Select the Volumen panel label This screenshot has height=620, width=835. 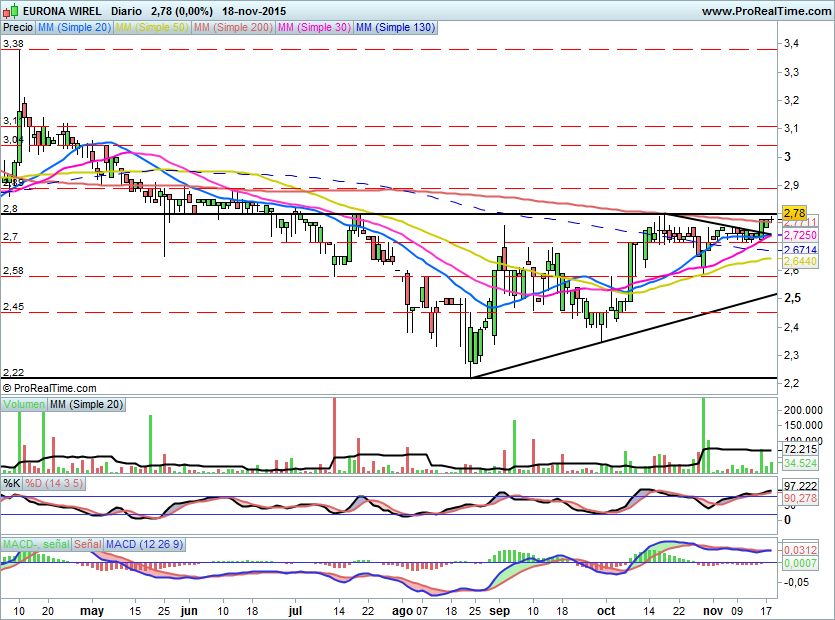23,404
